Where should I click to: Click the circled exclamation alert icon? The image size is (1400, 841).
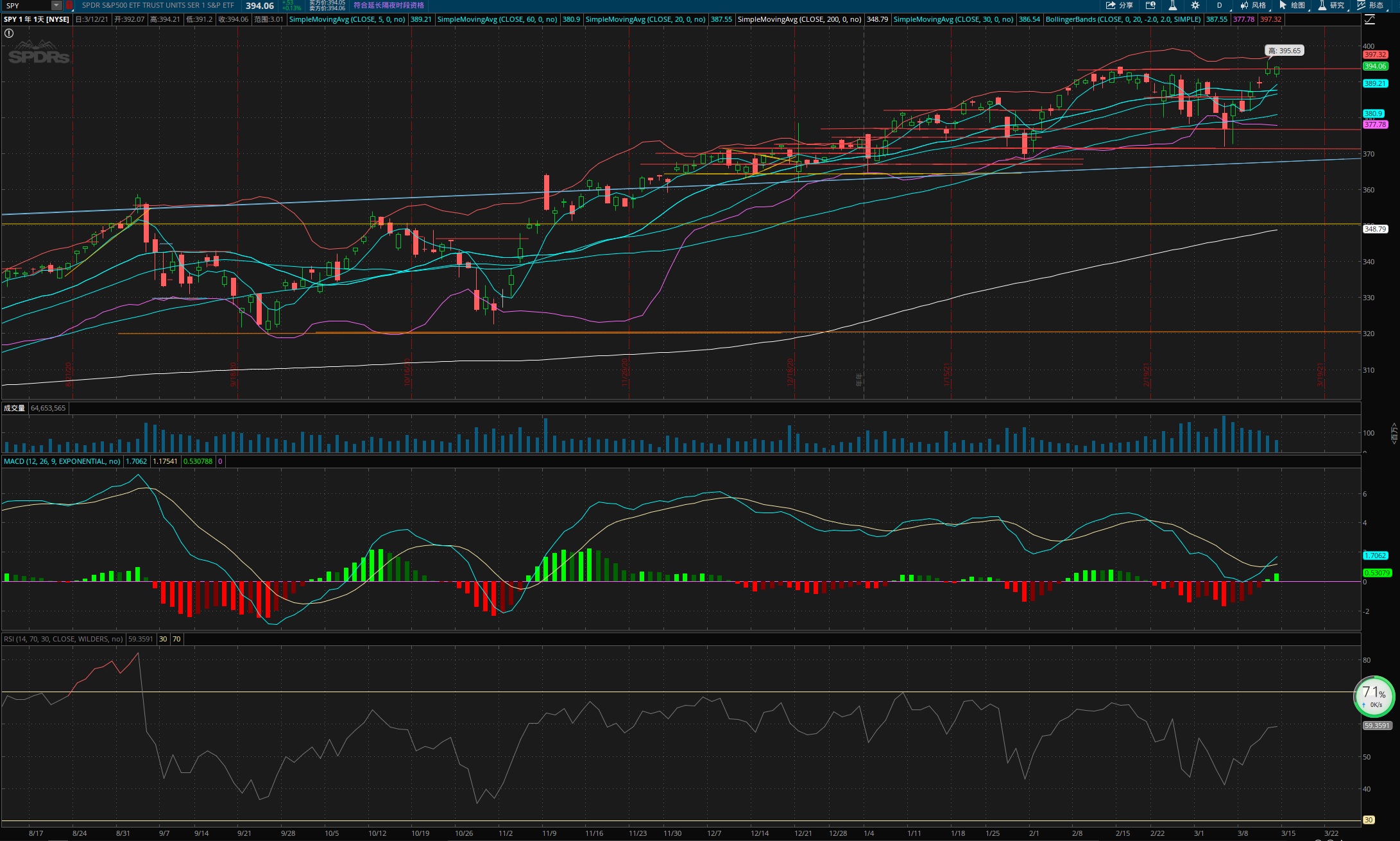tap(9, 33)
